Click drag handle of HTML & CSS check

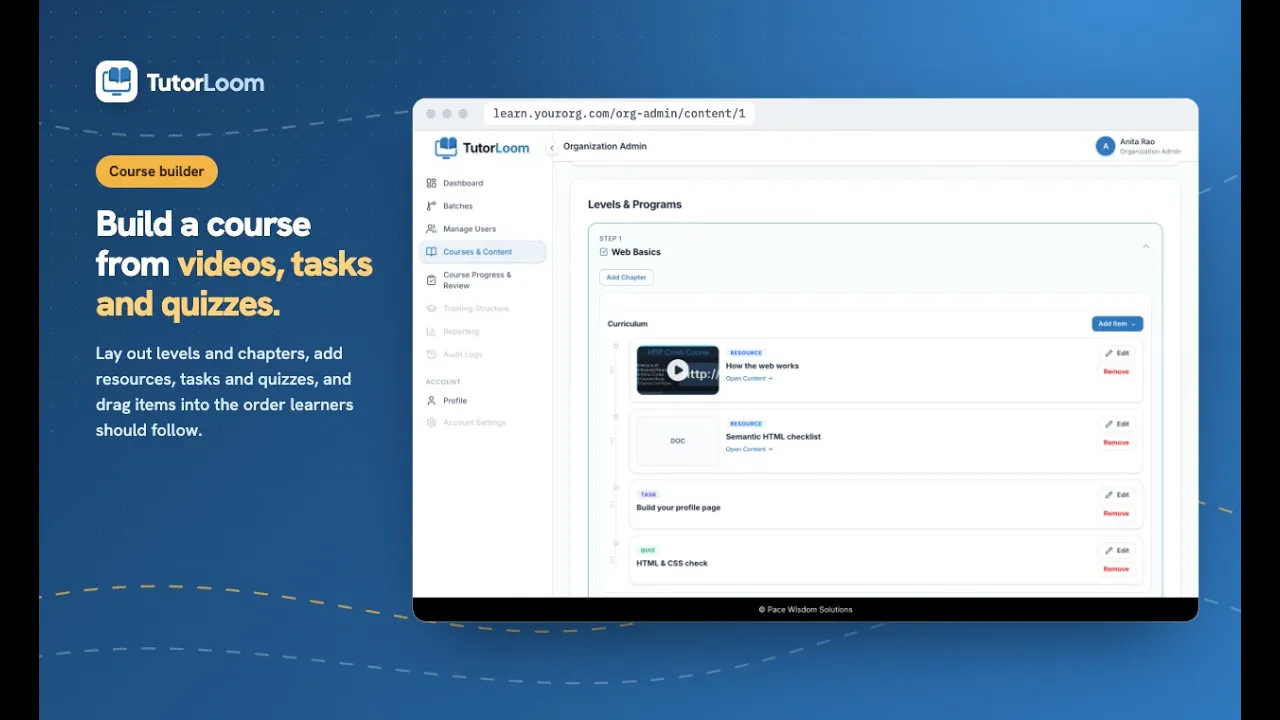click(x=613, y=560)
